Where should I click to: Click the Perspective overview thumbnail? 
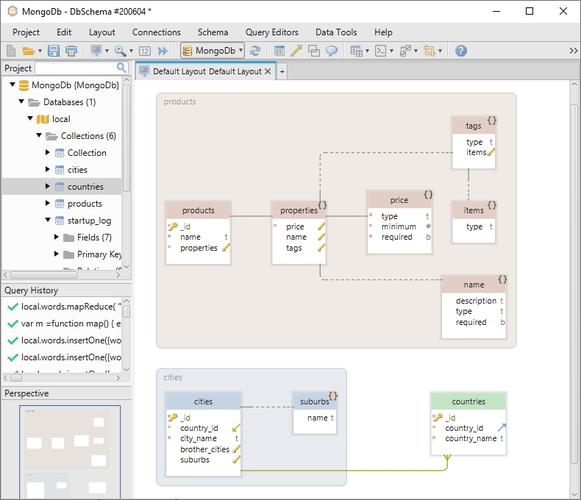click(x=70, y=451)
